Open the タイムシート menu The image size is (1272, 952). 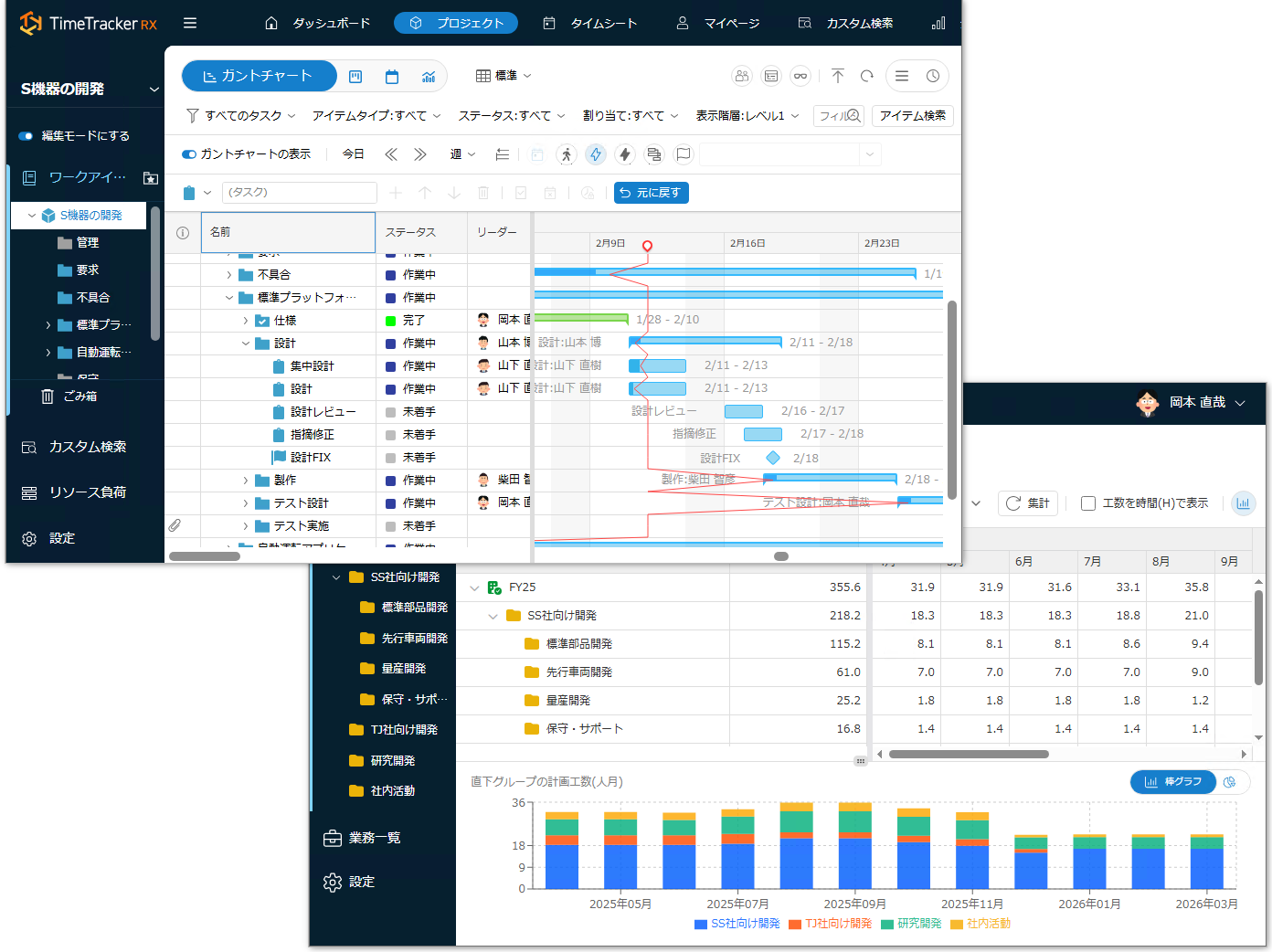pyautogui.click(x=590, y=23)
